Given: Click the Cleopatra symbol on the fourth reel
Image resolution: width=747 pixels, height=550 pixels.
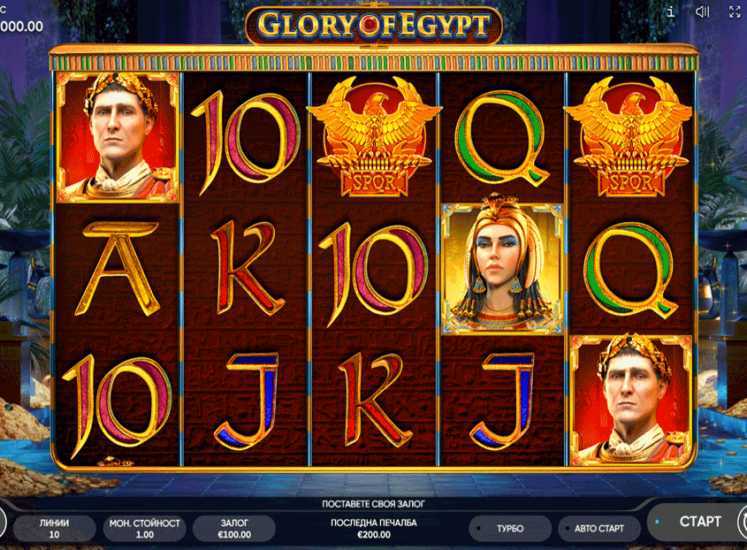Looking at the screenshot, I should [502, 268].
